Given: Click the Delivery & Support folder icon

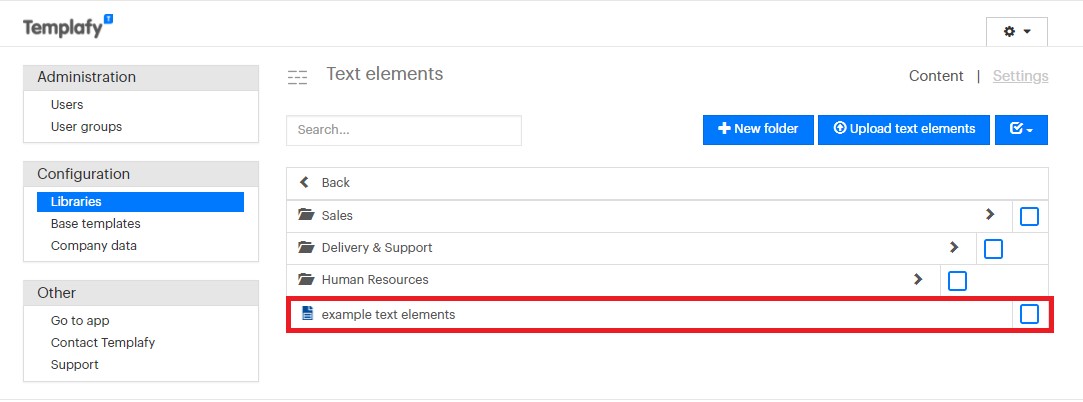Looking at the screenshot, I should point(306,247).
